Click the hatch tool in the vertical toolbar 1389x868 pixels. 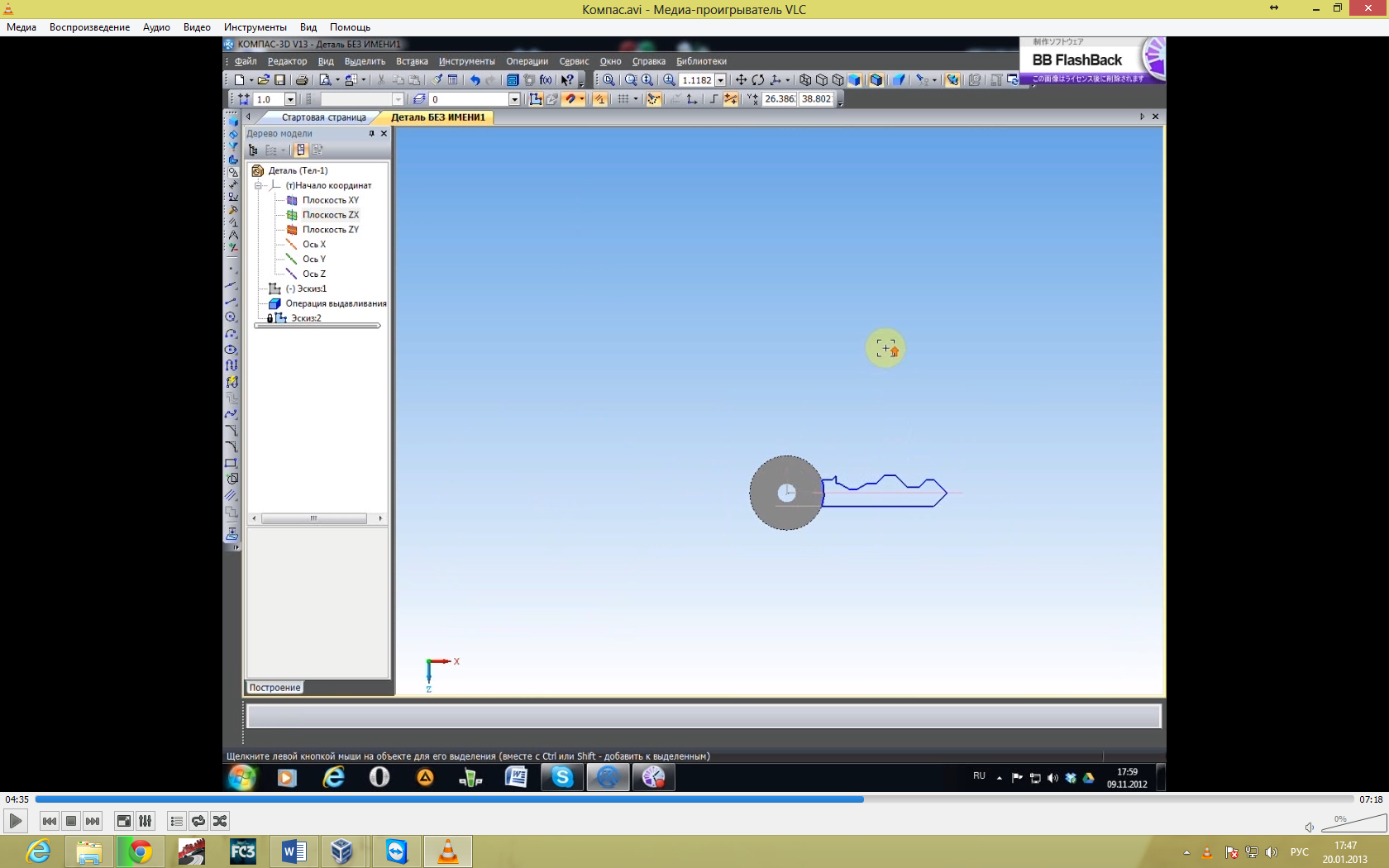click(x=232, y=495)
